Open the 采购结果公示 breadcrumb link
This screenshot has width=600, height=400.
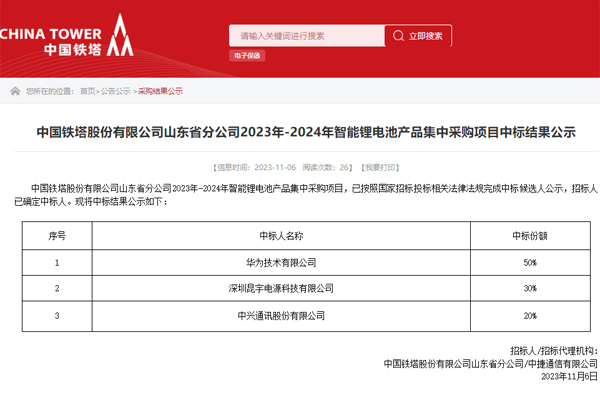160,90
